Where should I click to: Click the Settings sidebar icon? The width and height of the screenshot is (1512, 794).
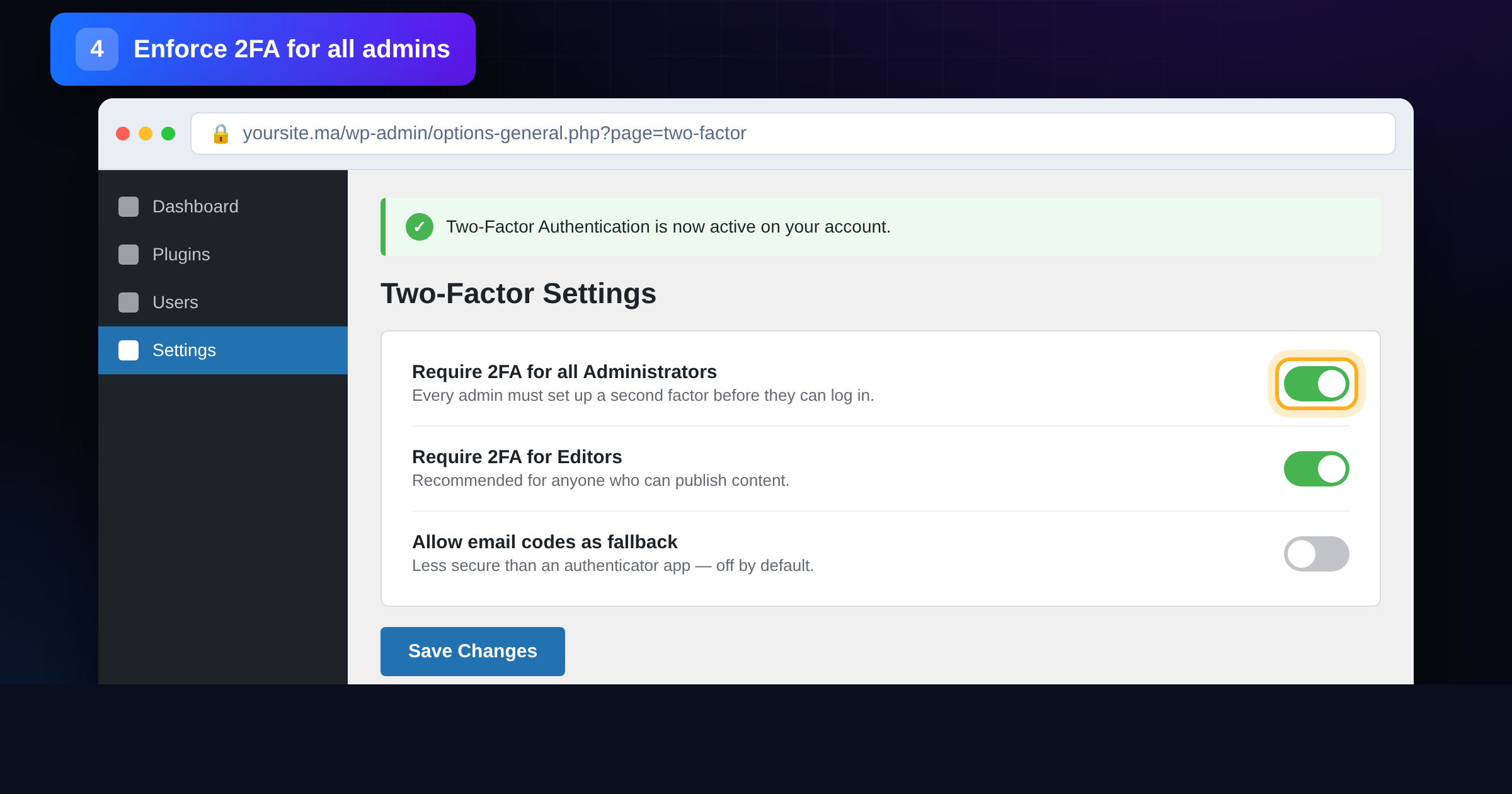(129, 350)
